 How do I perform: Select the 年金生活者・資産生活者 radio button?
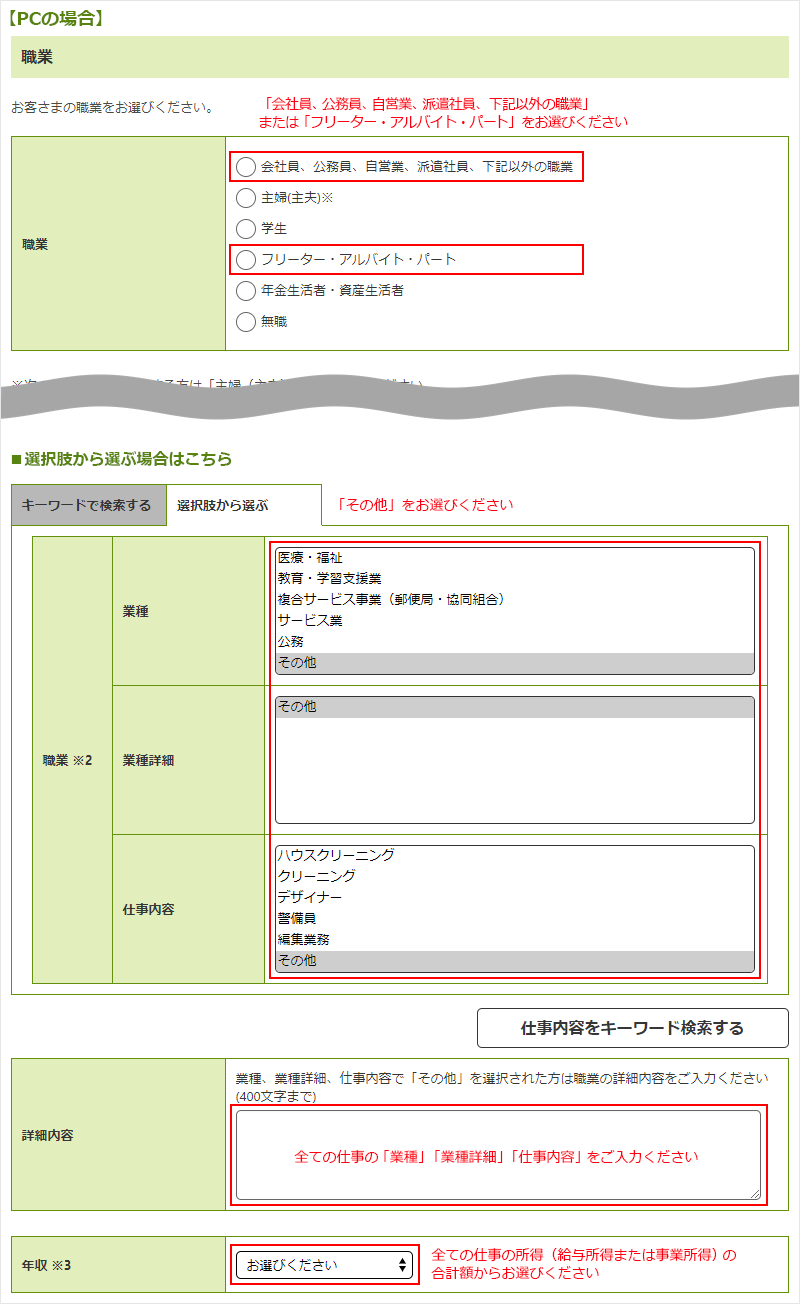point(246,291)
